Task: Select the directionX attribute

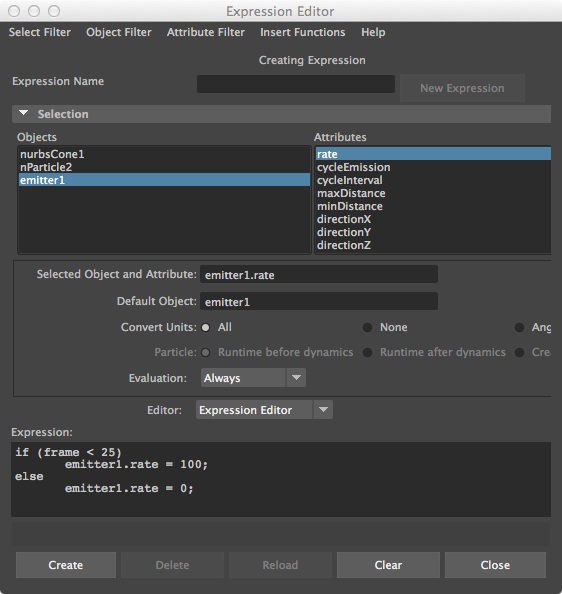Action: coord(433,219)
